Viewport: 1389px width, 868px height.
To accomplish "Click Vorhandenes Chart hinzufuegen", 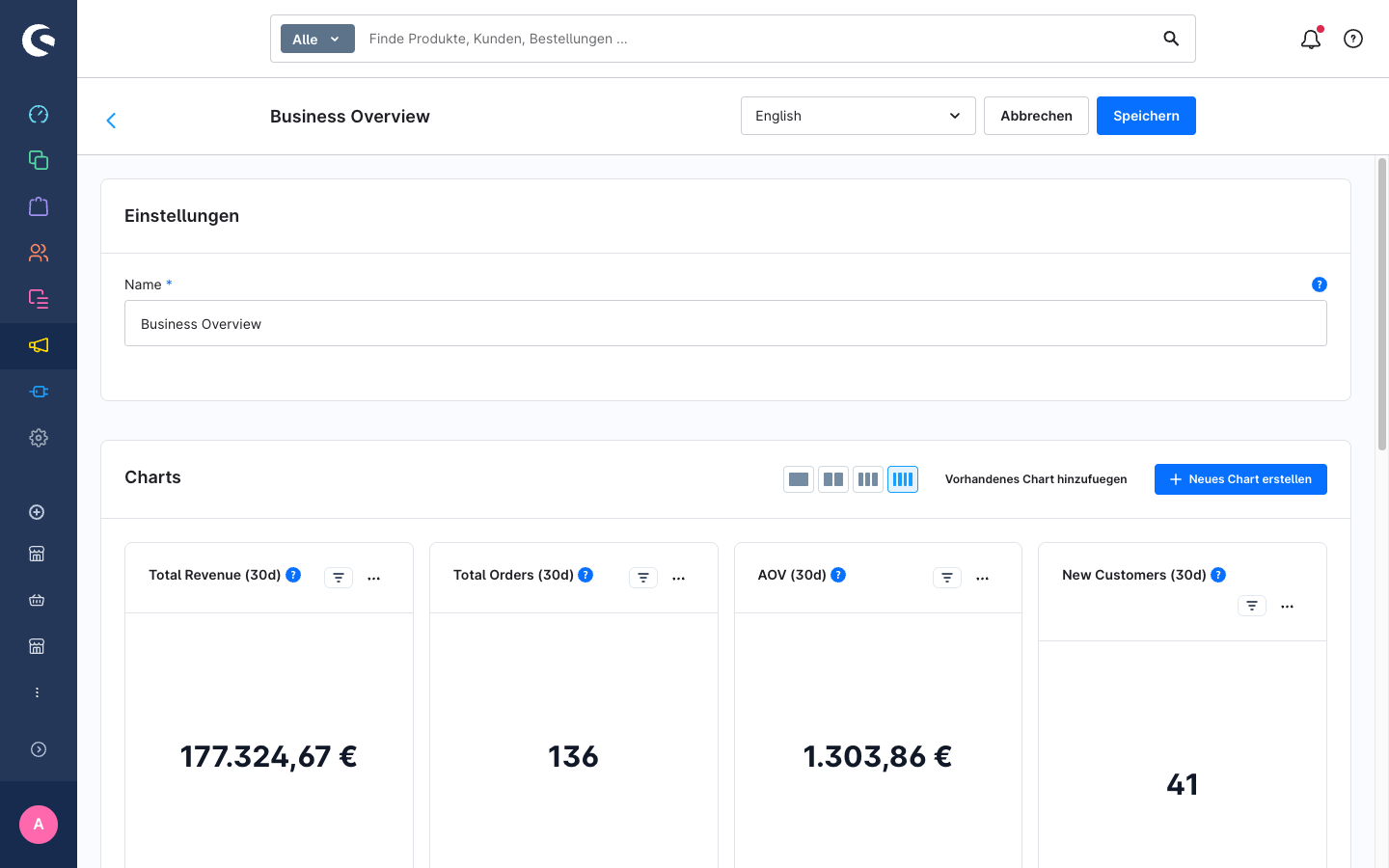I will [x=1036, y=479].
